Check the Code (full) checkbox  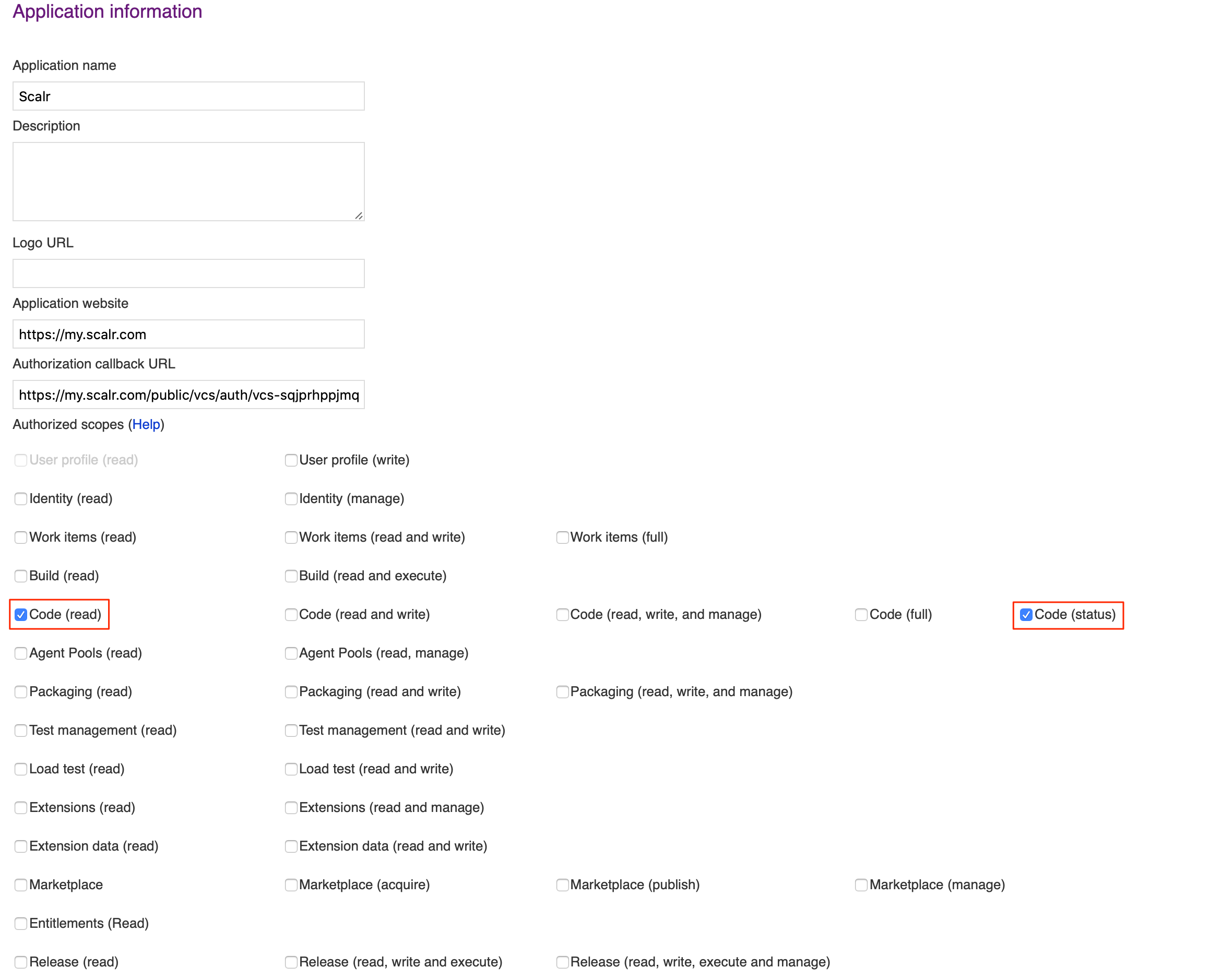(861, 614)
